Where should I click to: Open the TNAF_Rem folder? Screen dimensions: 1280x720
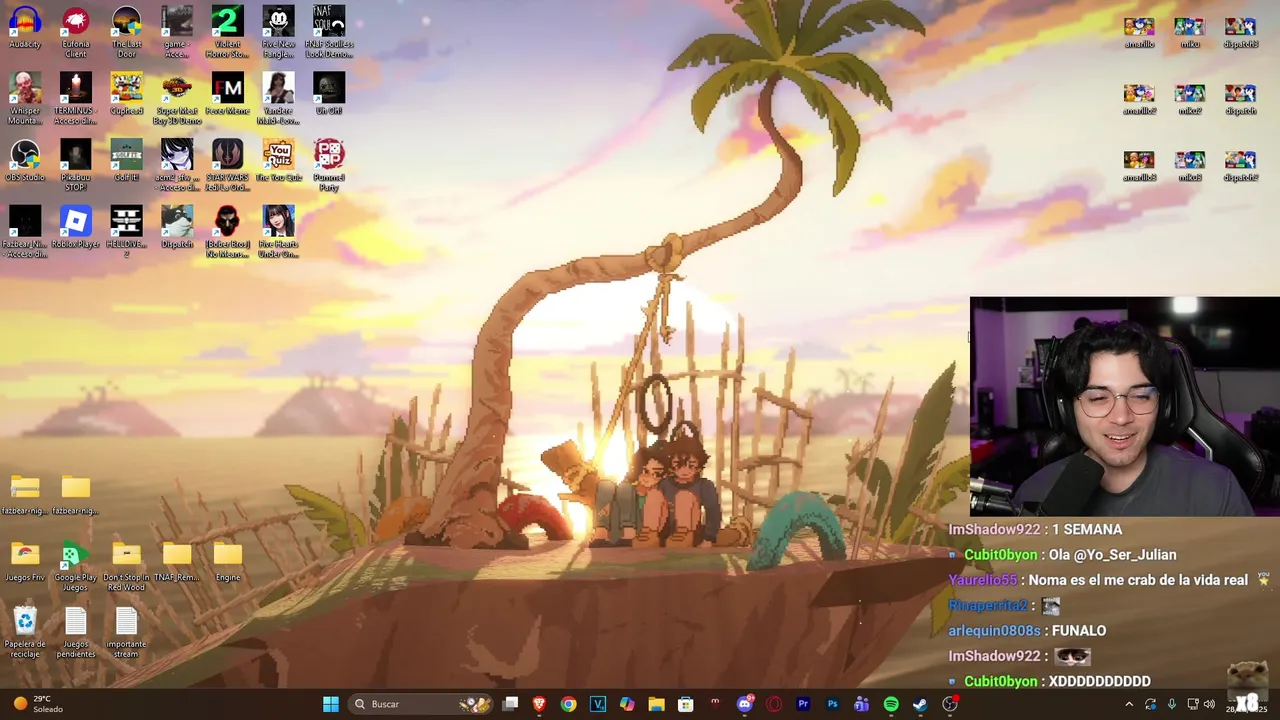177,562
